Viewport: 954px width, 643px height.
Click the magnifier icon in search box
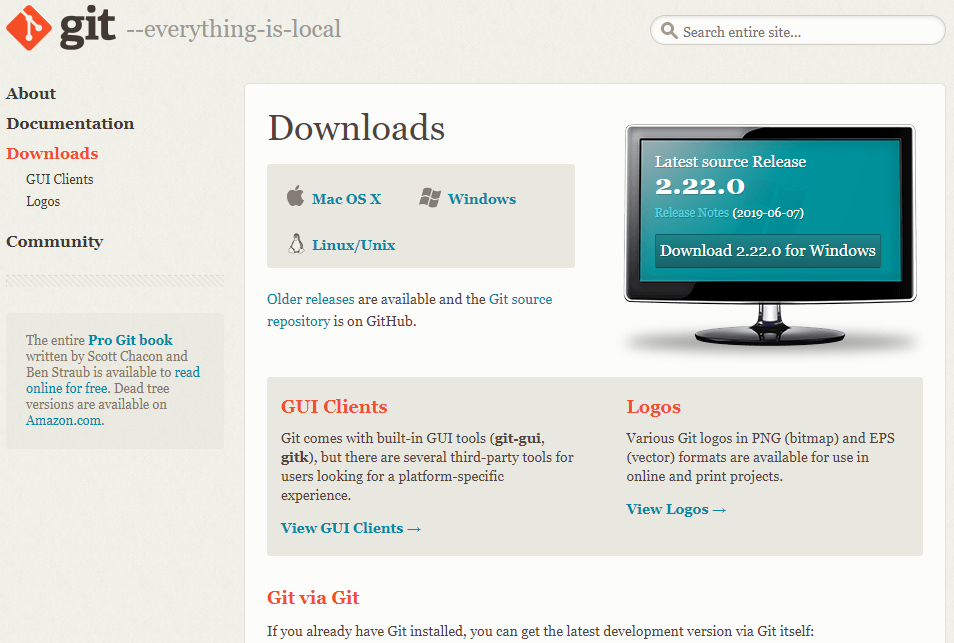669,30
